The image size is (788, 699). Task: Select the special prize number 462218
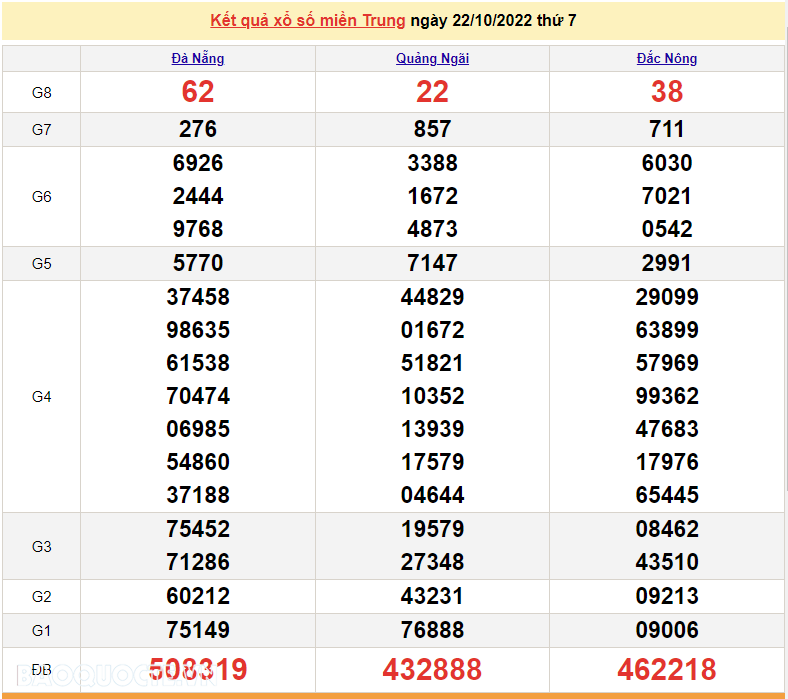tap(667, 669)
